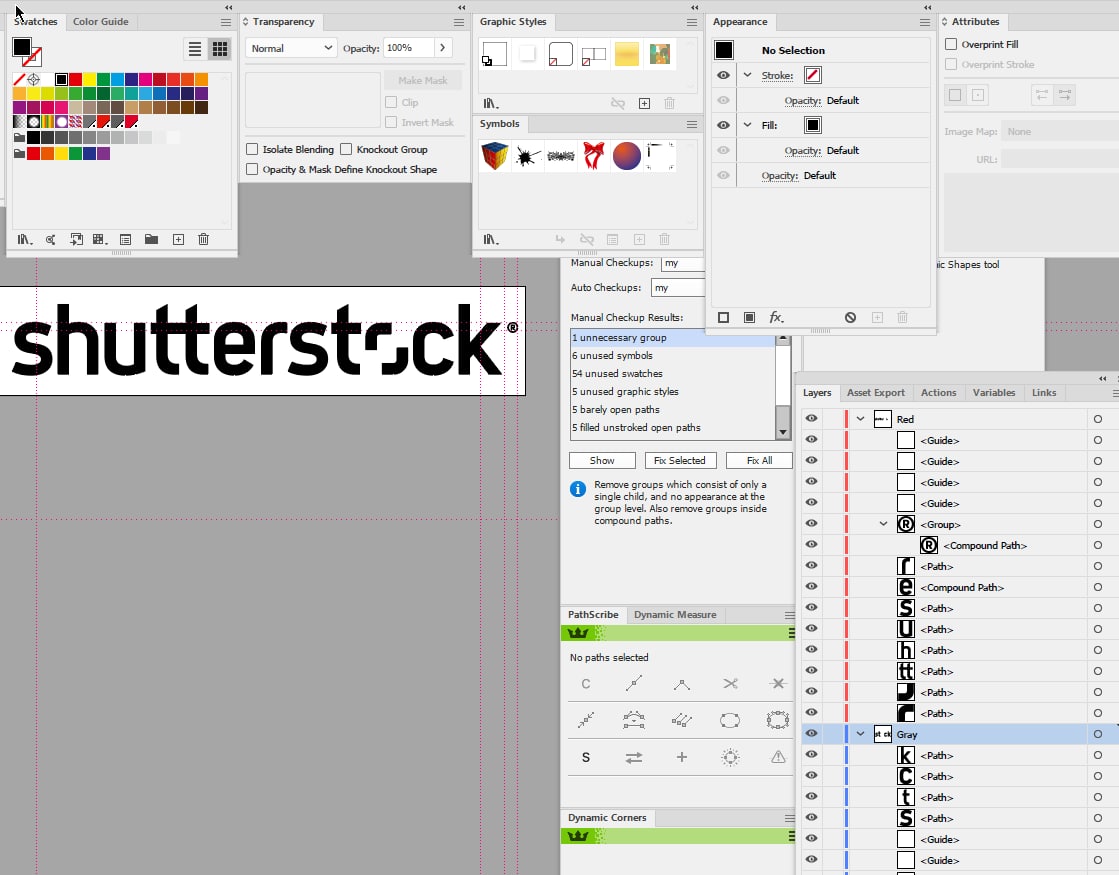Switch to Variables tab

click(x=994, y=393)
